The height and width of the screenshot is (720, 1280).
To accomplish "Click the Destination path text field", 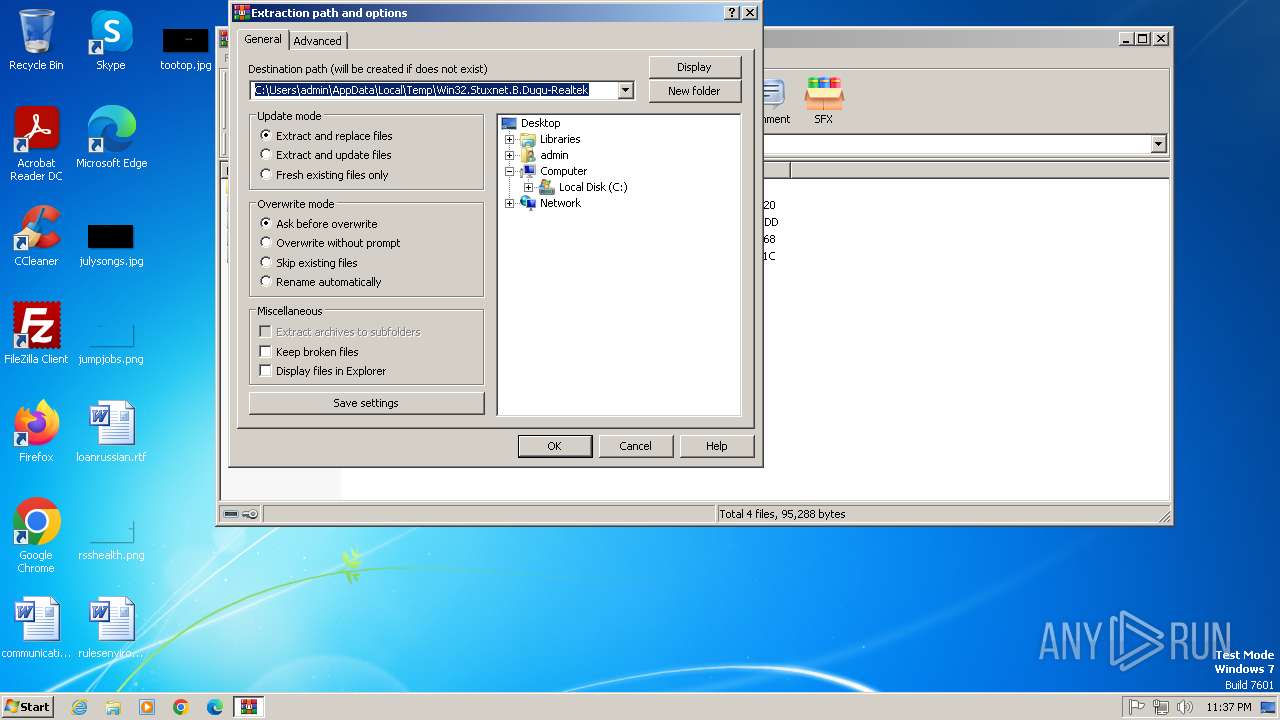I will [x=434, y=90].
